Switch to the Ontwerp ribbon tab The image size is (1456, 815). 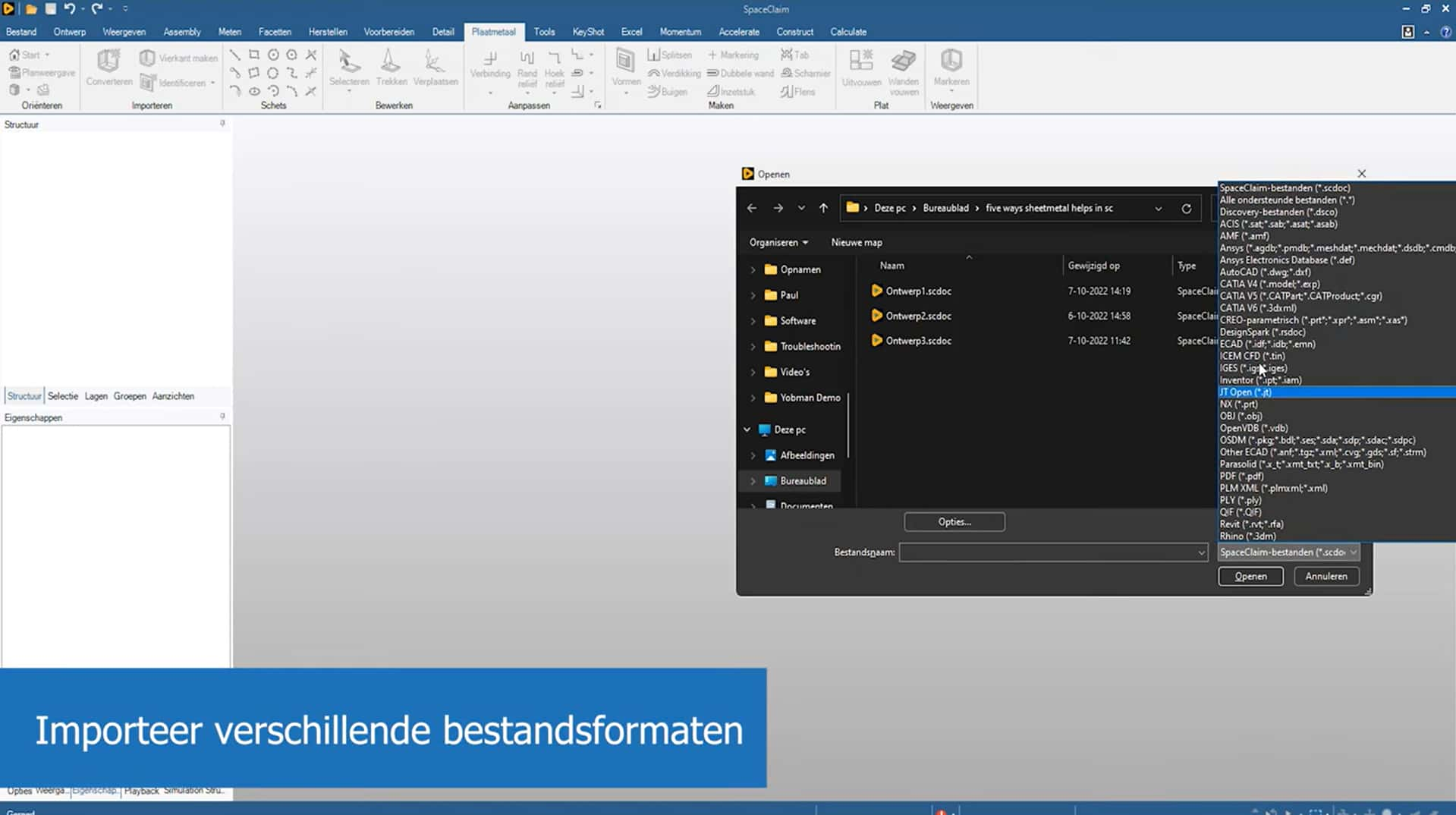coord(70,32)
